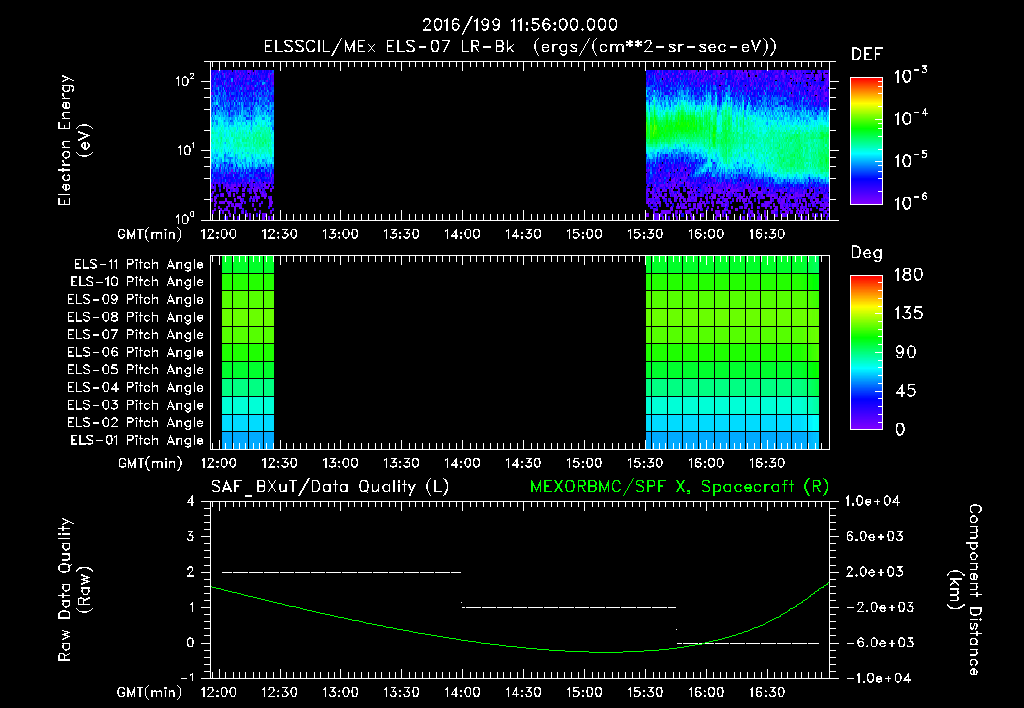Pick the ELS-06 Pitch Angle row label

click(136, 353)
